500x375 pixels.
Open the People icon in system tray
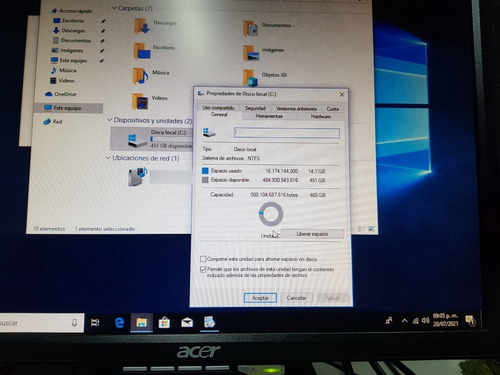[x=389, y=321]
